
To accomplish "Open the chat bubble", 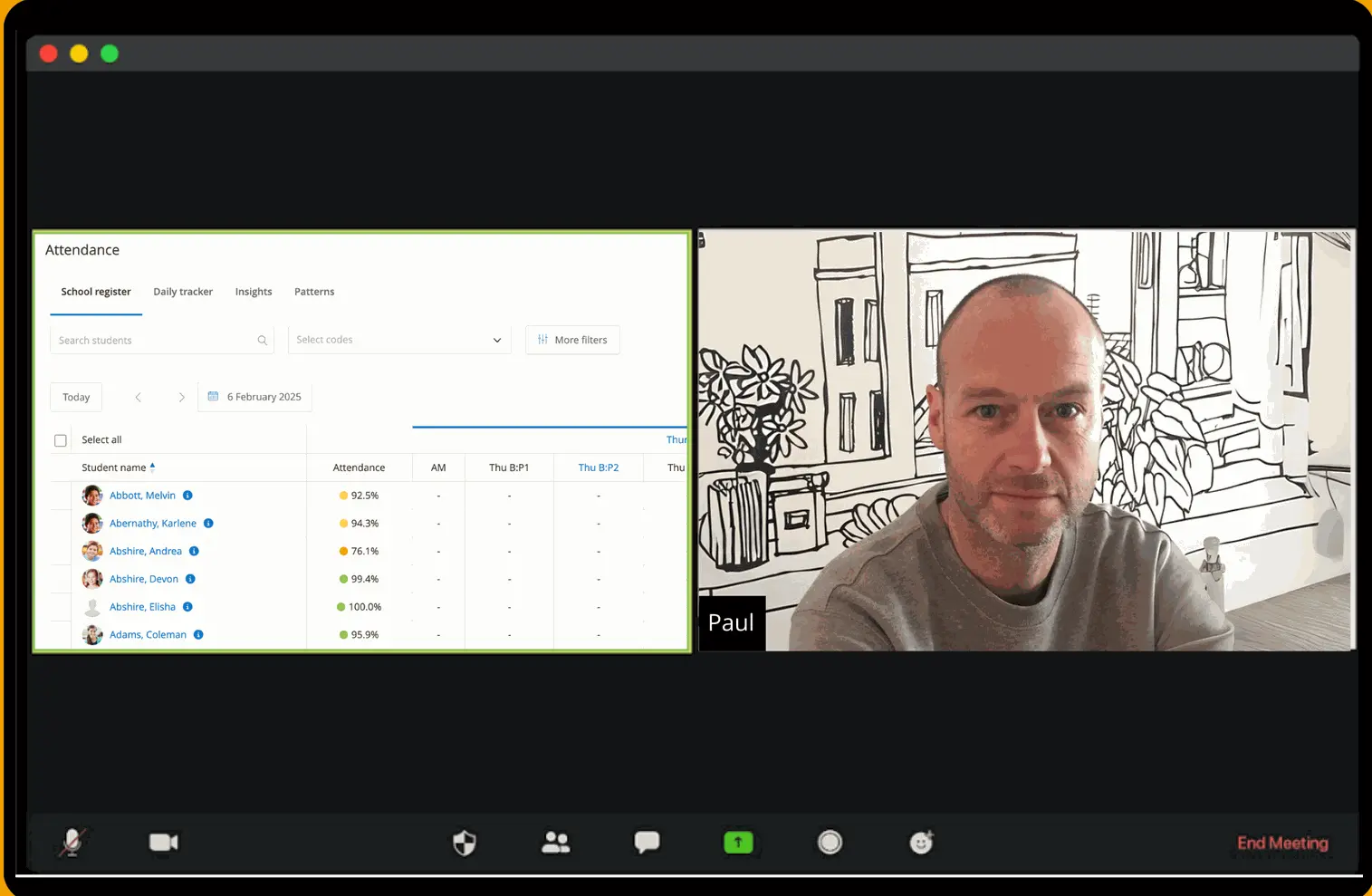I will pyautogui.click(x=647, y=843).
